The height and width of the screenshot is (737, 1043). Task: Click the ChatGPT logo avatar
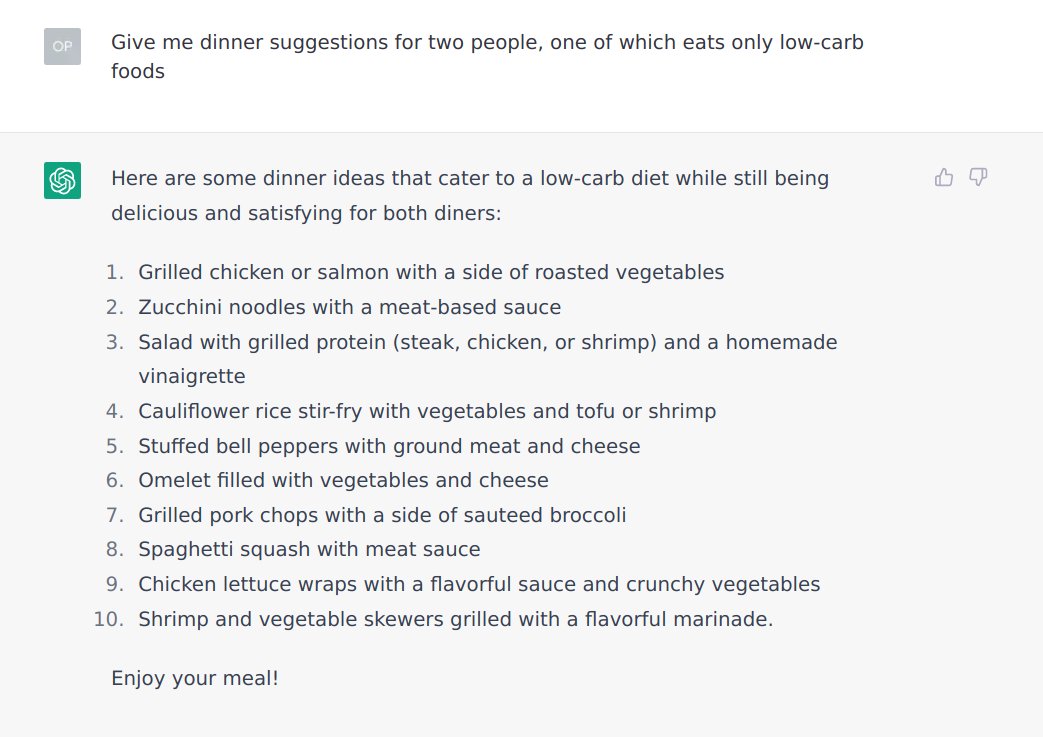63,180
